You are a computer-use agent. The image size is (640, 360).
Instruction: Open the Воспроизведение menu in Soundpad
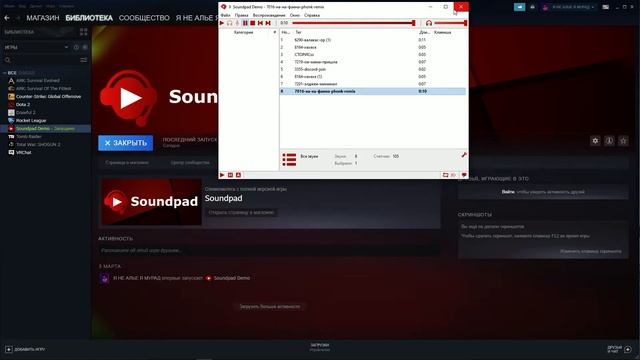click(269, 15)
